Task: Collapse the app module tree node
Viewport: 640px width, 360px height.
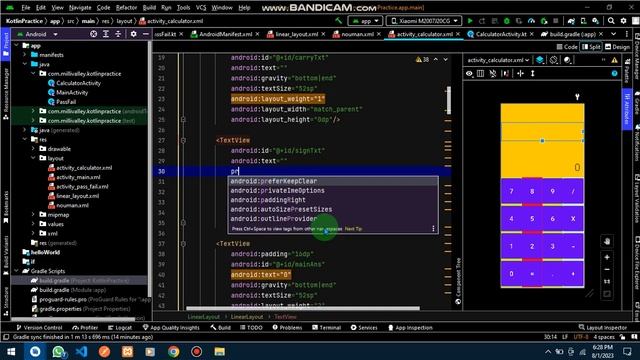Action: coord(17,45)
